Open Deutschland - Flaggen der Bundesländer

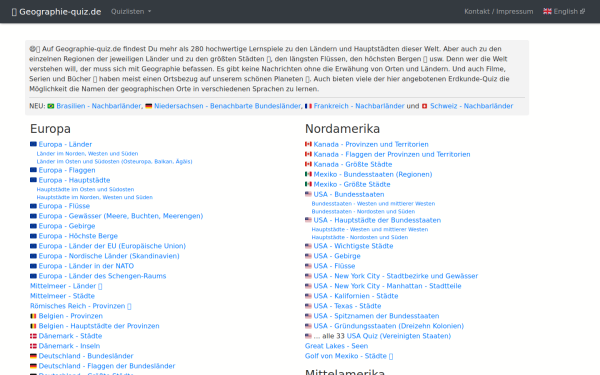(107, 366)
